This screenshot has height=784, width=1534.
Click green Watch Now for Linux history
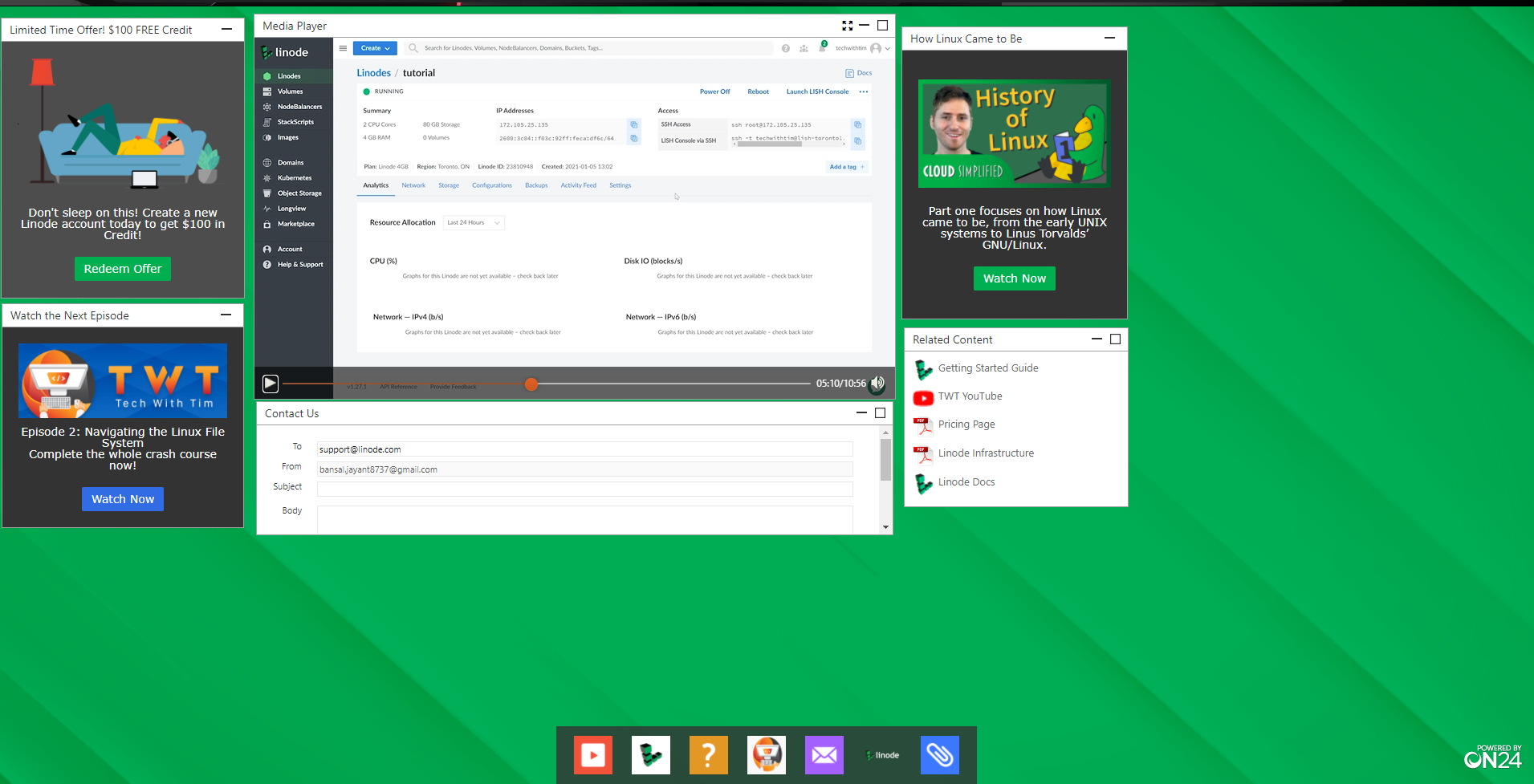click(1015, 278)
